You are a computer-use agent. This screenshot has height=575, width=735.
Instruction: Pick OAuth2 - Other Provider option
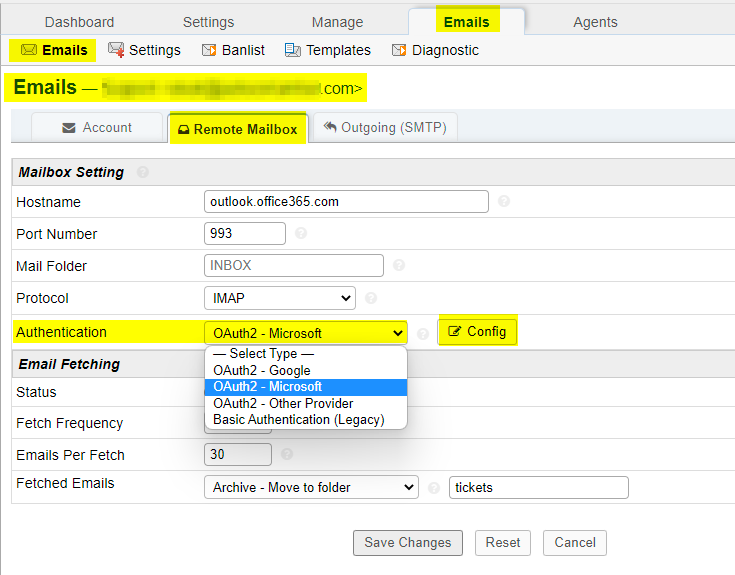[x=283, y=404]
